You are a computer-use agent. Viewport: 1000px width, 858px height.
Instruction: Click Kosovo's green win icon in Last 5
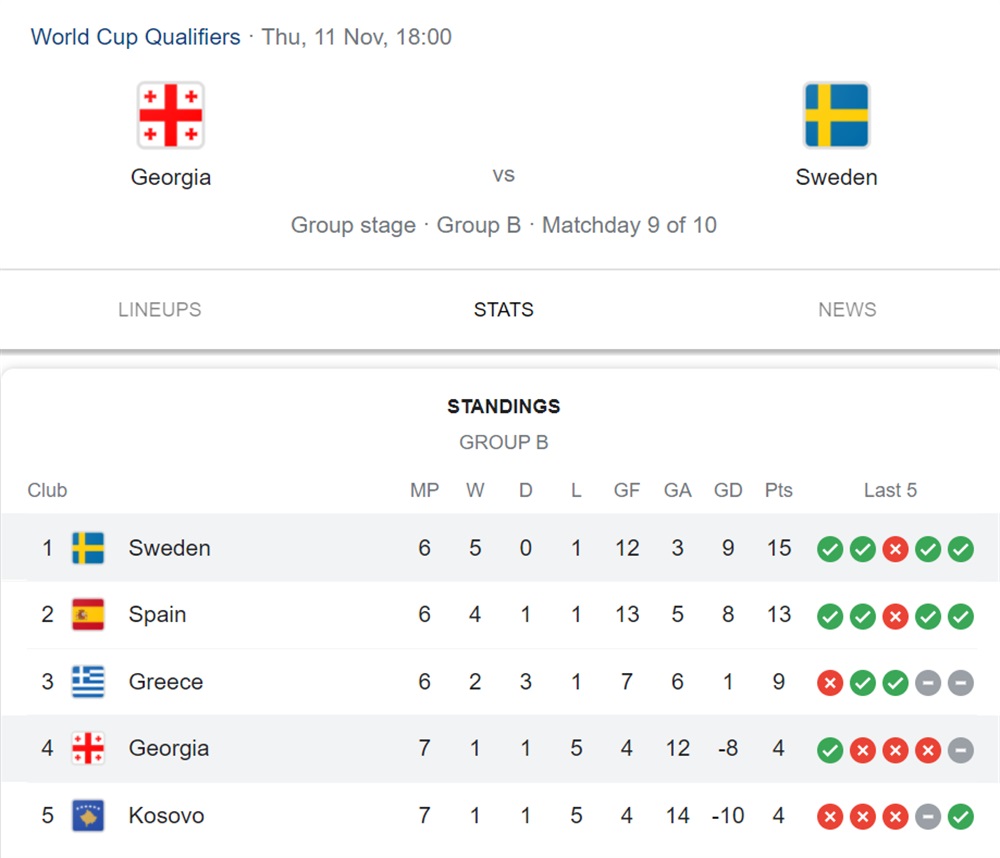(960, 817)
